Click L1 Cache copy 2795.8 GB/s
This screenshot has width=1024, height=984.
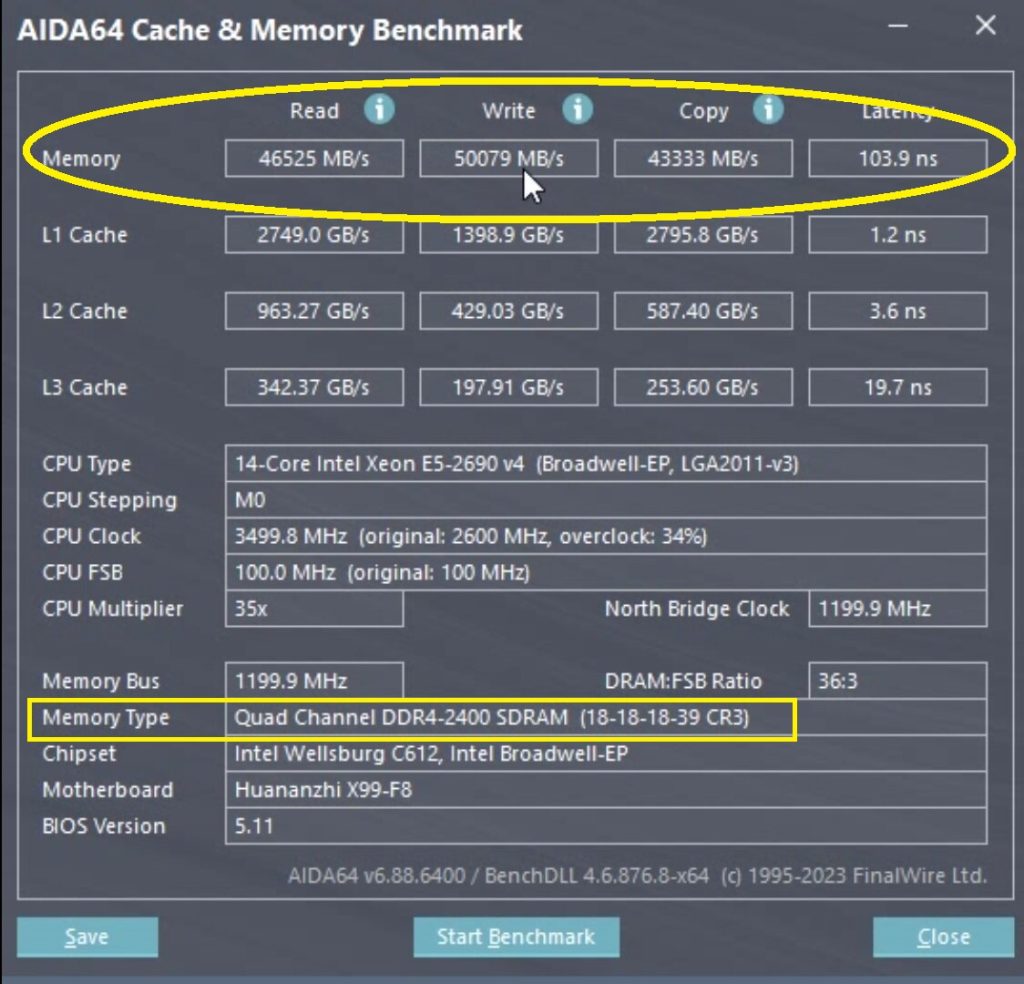pyautogui.click(x=703, y=235)
